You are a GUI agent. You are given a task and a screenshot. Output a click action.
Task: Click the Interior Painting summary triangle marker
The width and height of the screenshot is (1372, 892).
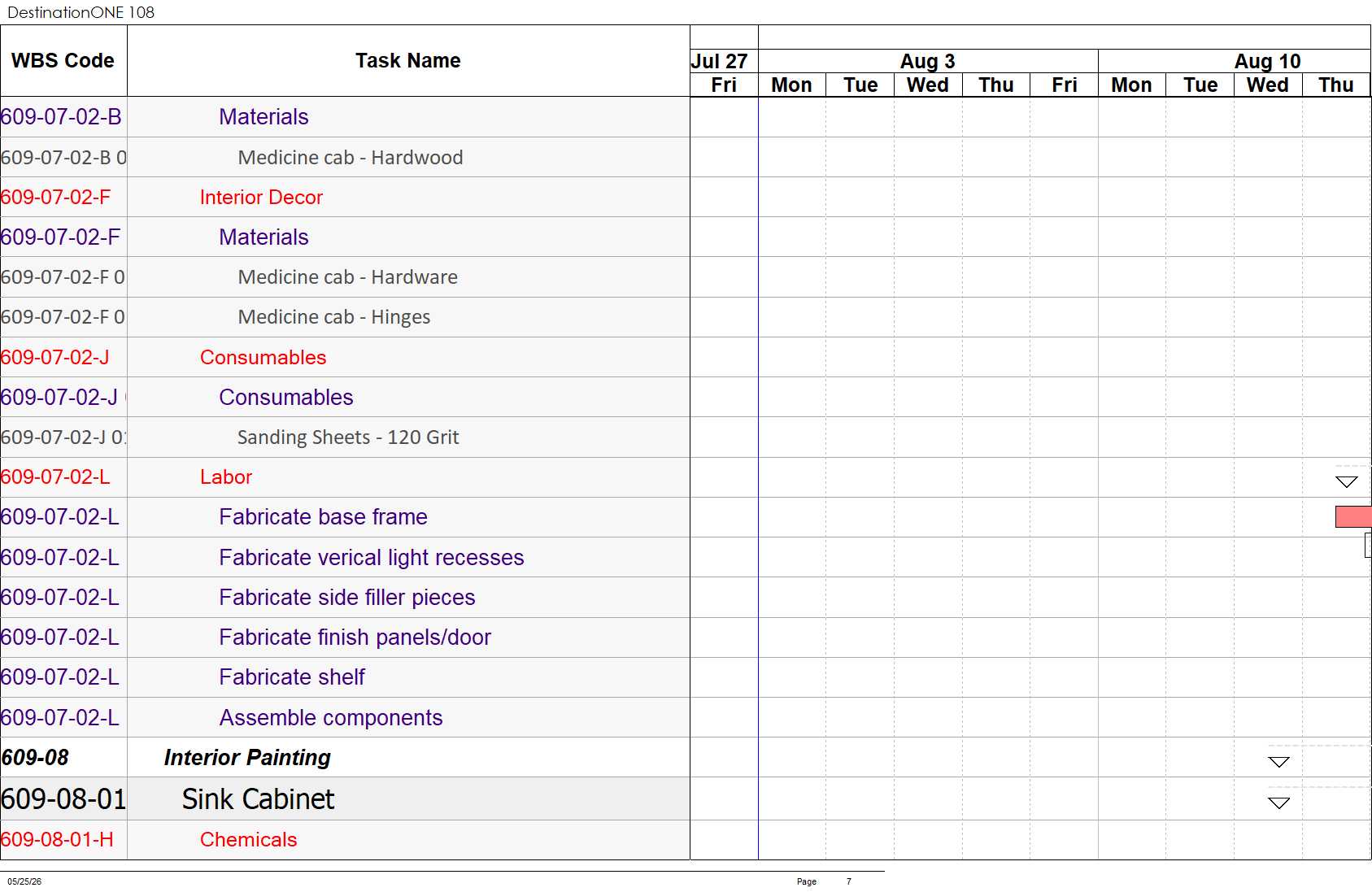tap(1279, 762)
